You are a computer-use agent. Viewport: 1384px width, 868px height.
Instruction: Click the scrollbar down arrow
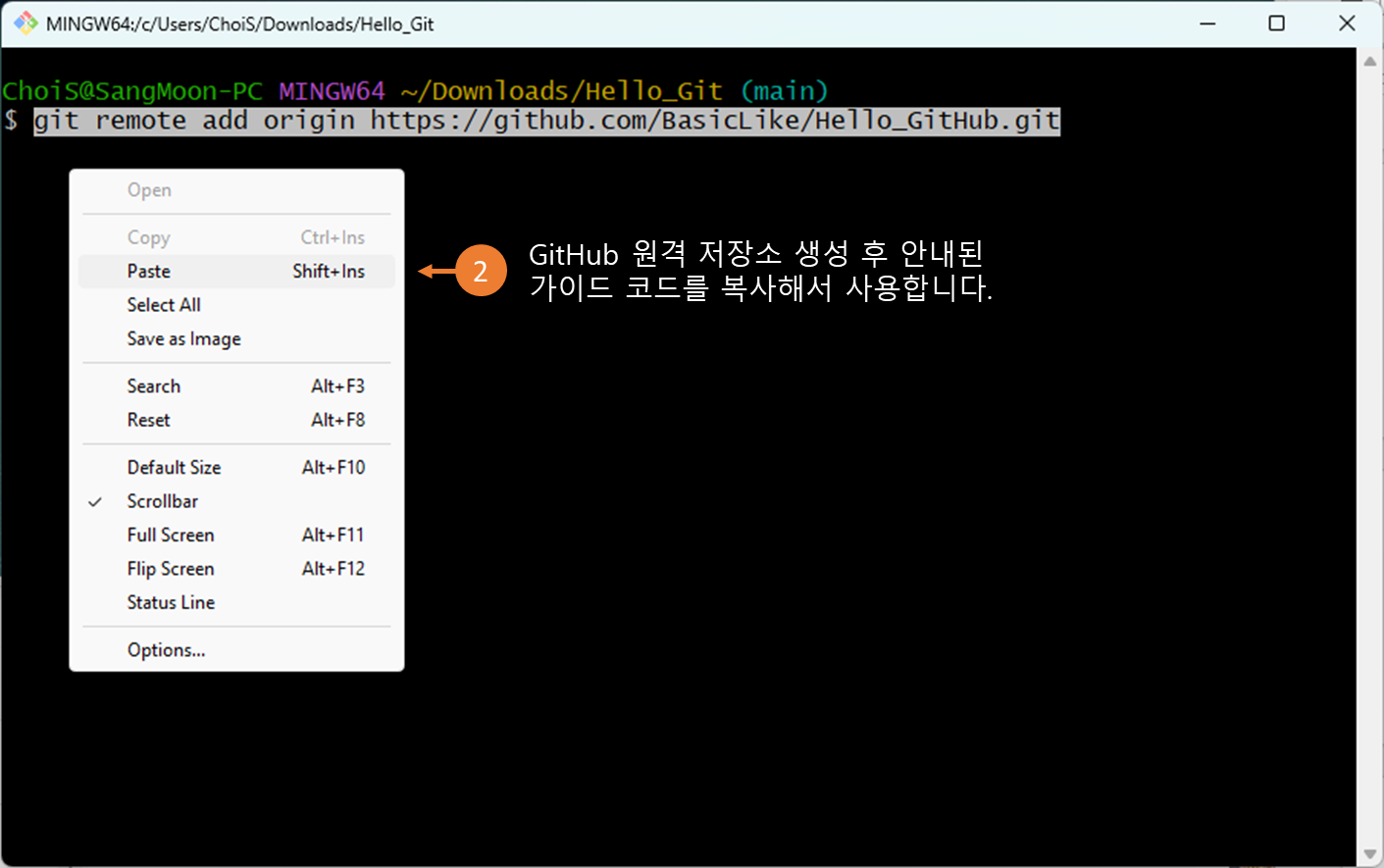[1370, 854]
